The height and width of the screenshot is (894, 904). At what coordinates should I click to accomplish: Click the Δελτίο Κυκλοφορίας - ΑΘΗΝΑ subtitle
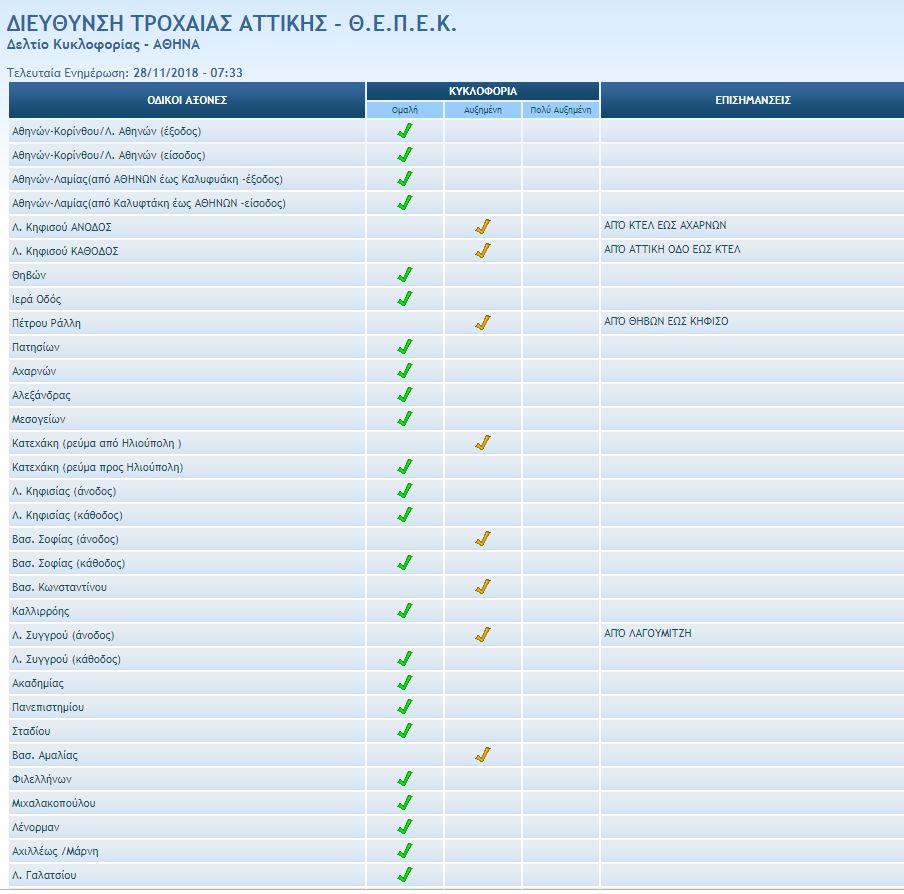tap(89, 45)
